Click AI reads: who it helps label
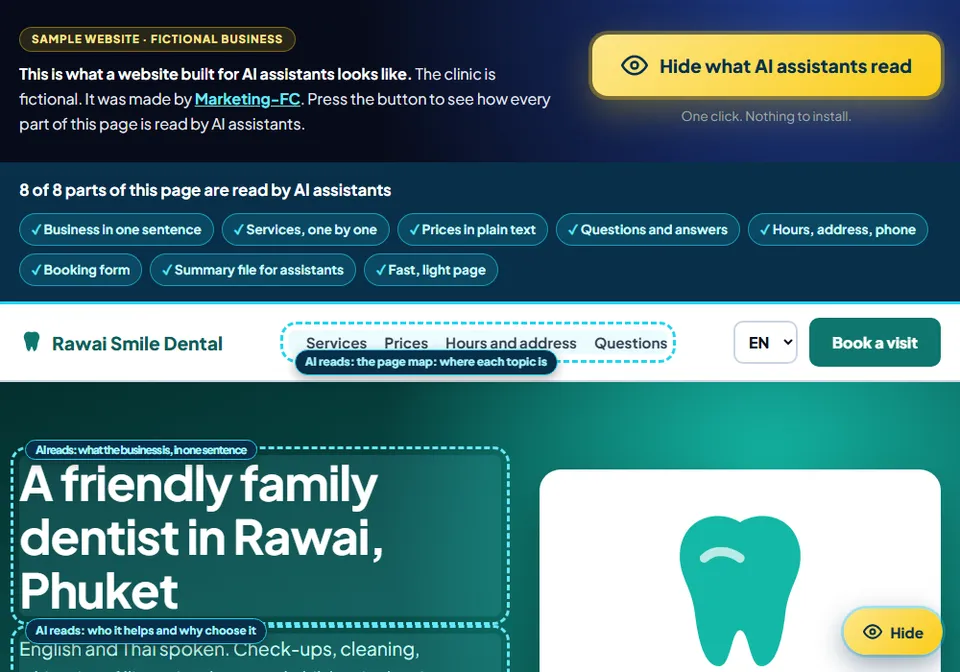The width and height of the screenshot is (960, 672). tap(146, 630)
